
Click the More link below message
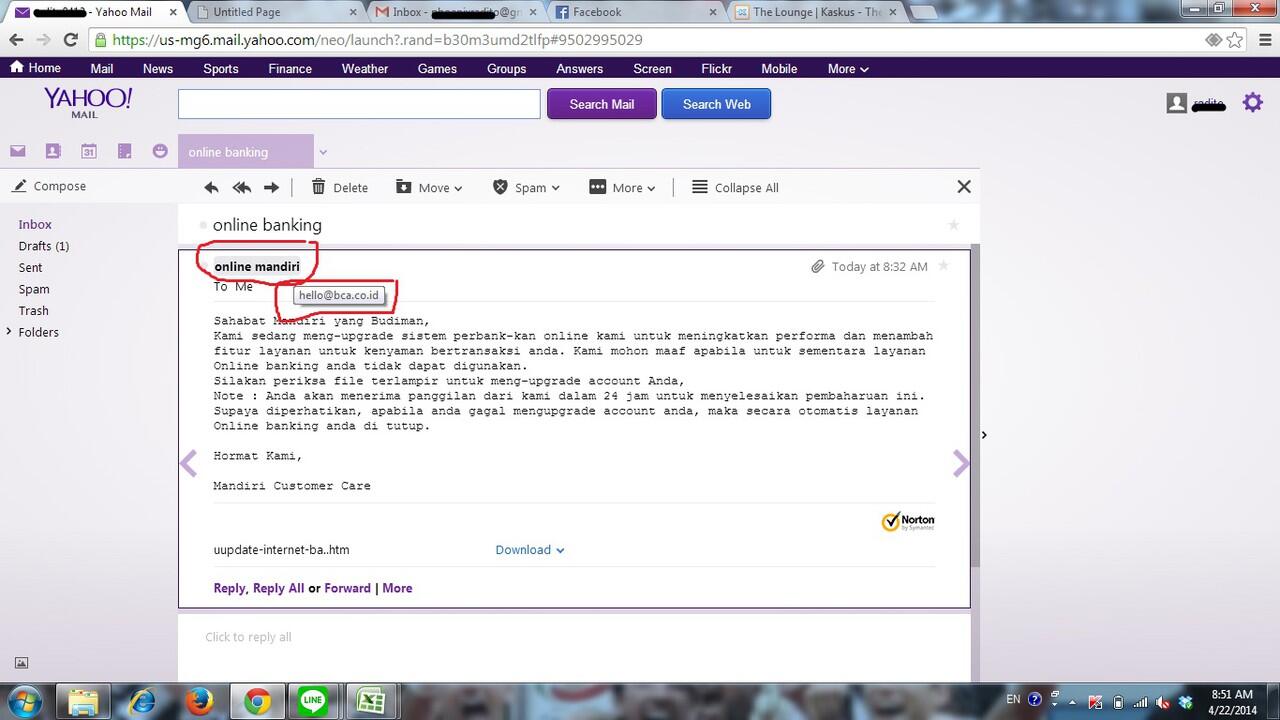(397, 588)
